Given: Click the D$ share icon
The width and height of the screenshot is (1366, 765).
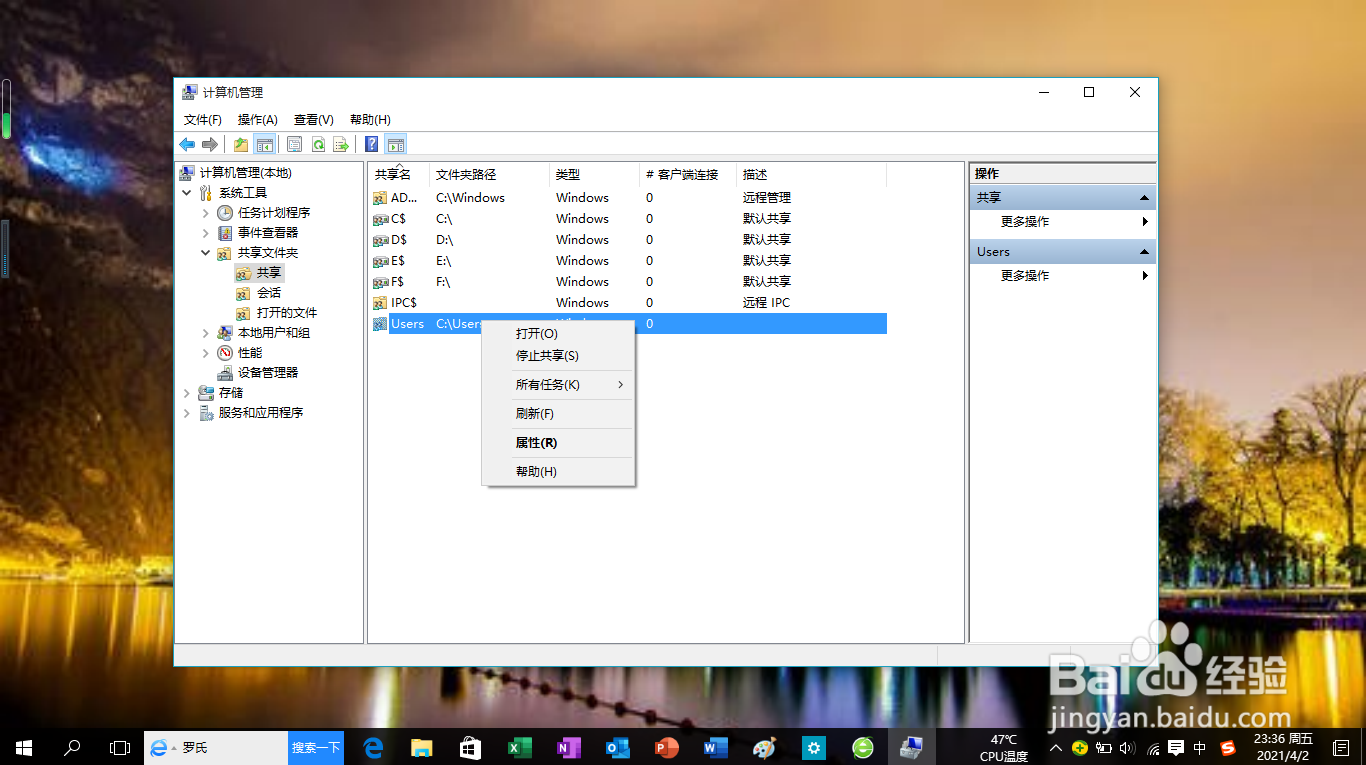Looking at the screenshot, I should [380, 240].
